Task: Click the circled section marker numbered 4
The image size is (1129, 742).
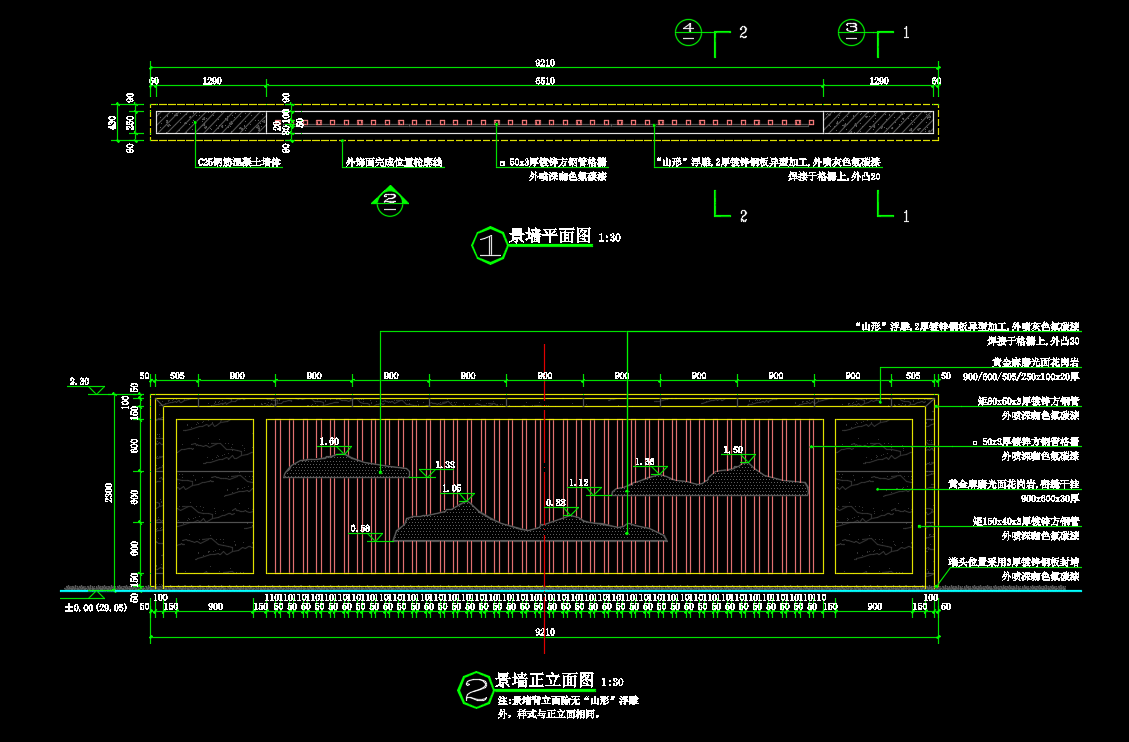Action: point(688,32)
